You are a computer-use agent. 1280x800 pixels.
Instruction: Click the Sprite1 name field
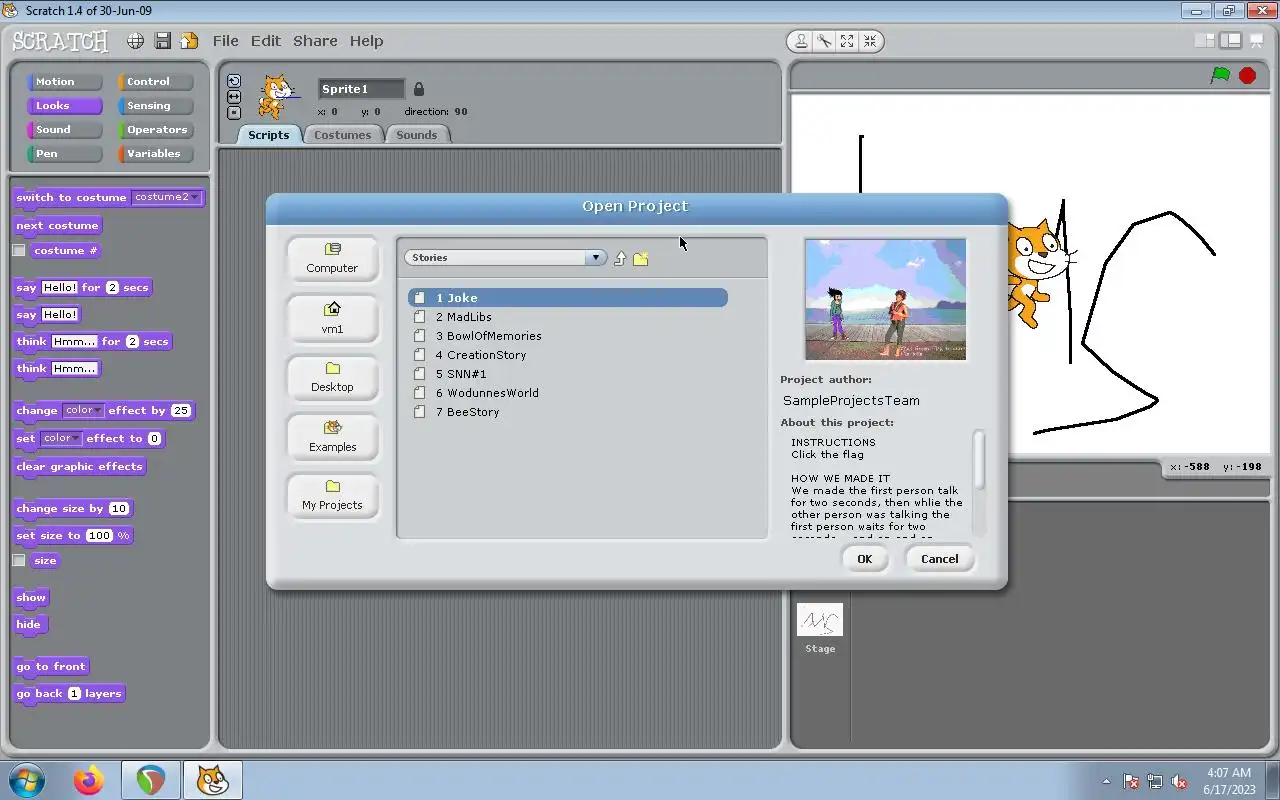click(x=361, y=89)
